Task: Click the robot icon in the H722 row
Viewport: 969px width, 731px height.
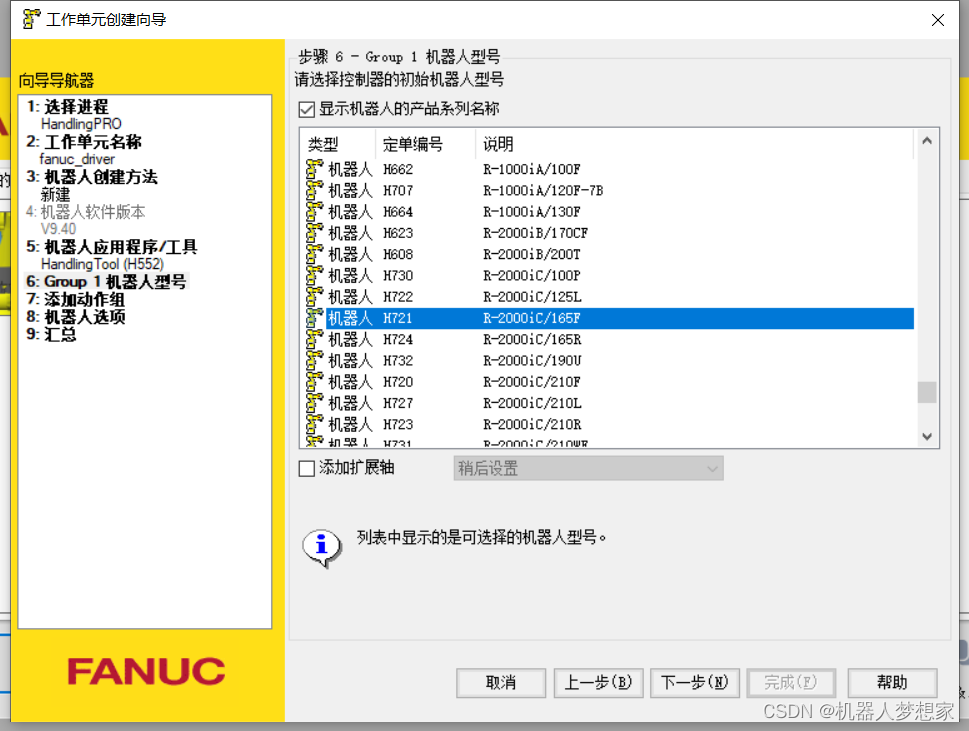Action: 315,297
